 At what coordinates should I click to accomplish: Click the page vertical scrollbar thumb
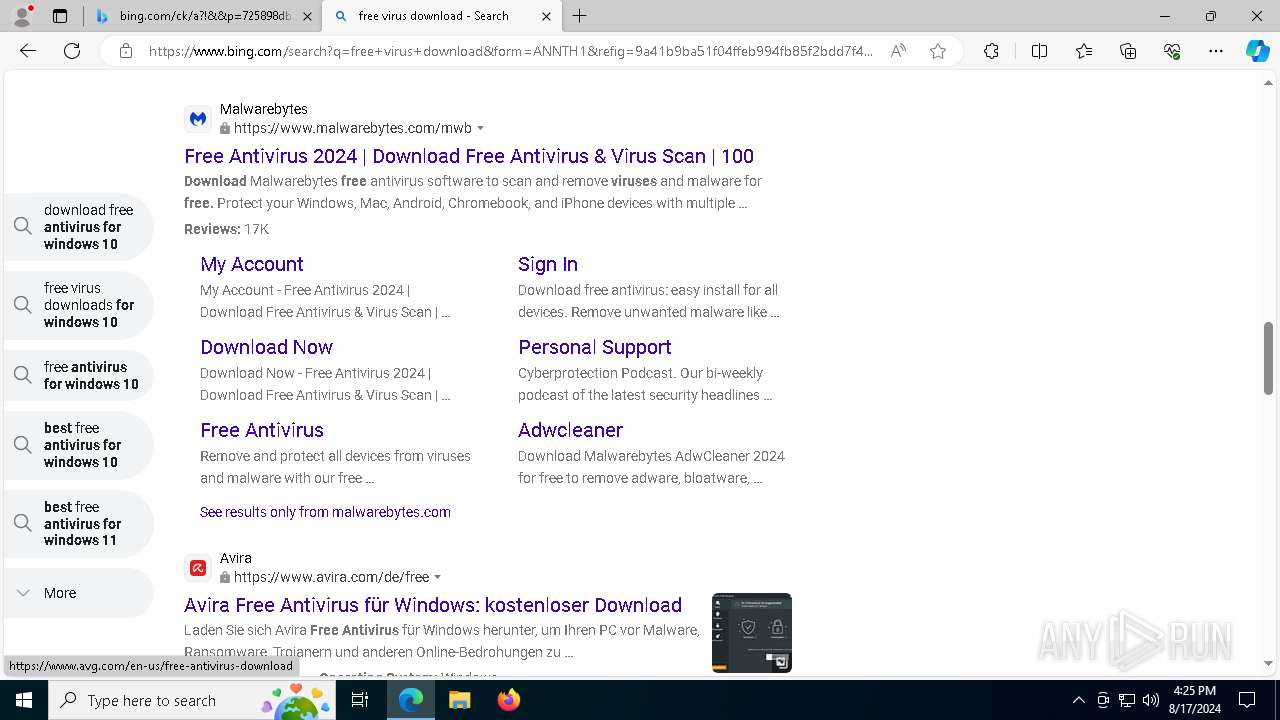1269,358
